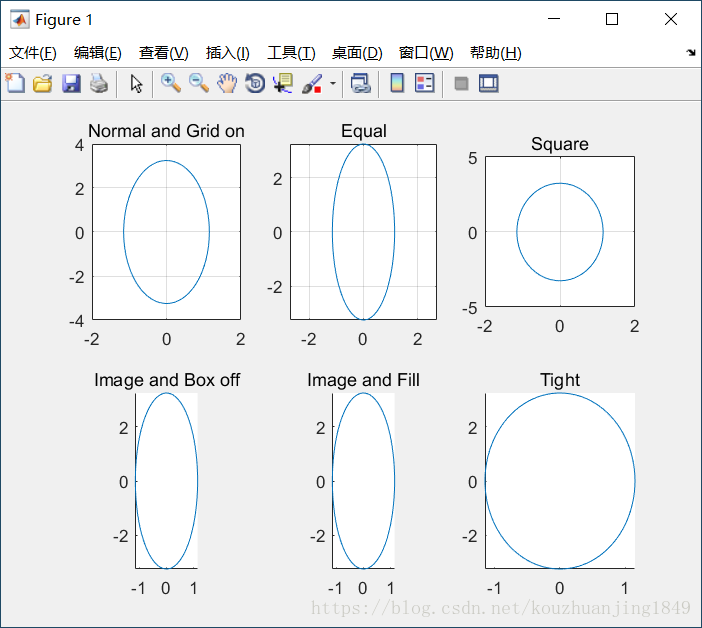Select the Data Cursor tool

pos(283,83)
